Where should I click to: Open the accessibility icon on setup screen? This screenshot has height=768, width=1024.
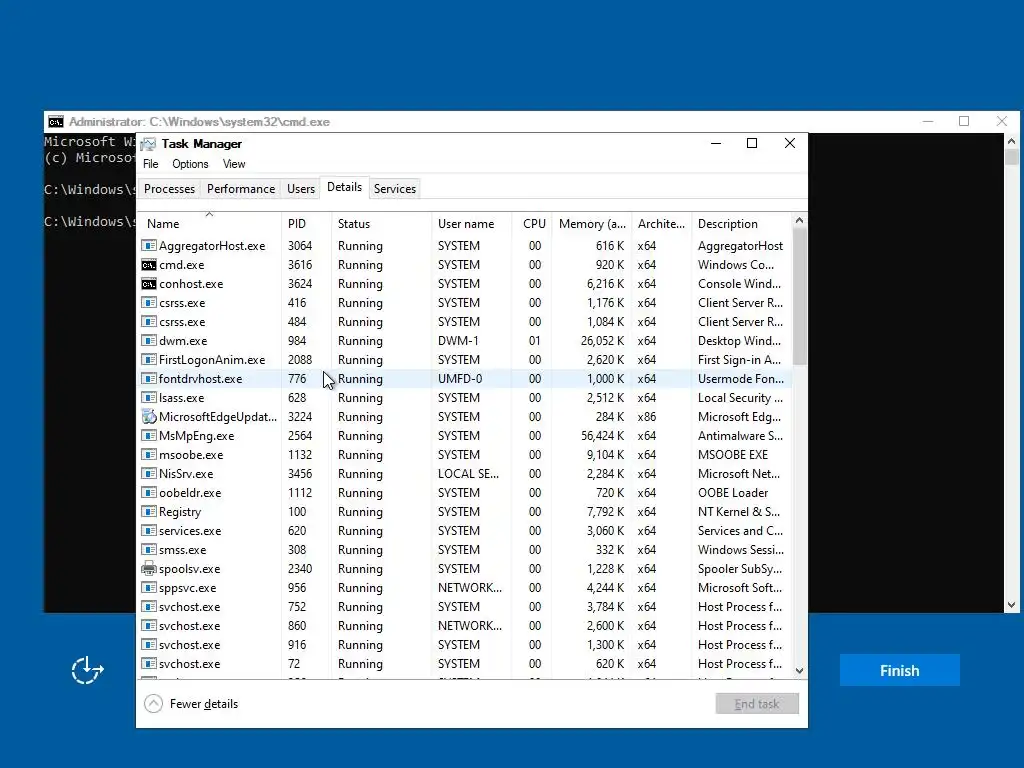[x=88, y=670]
